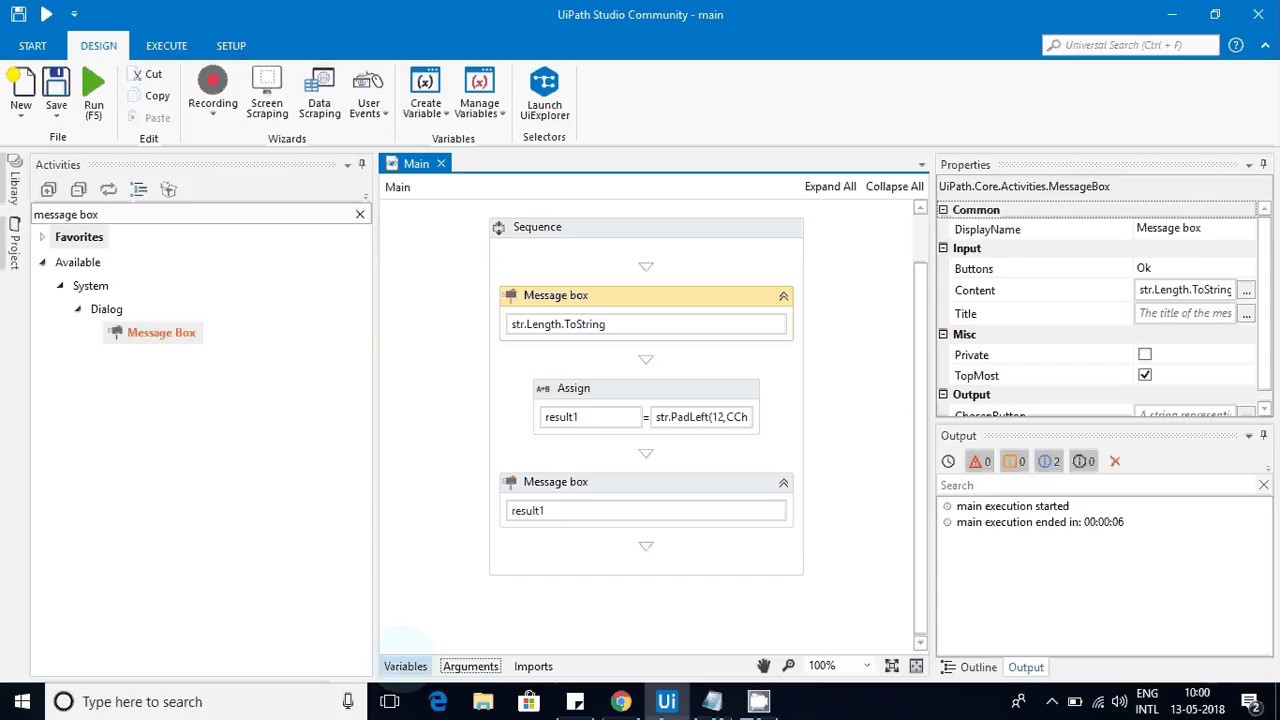
Task: Clear all Output messages with the red X
Action: 1115,461
